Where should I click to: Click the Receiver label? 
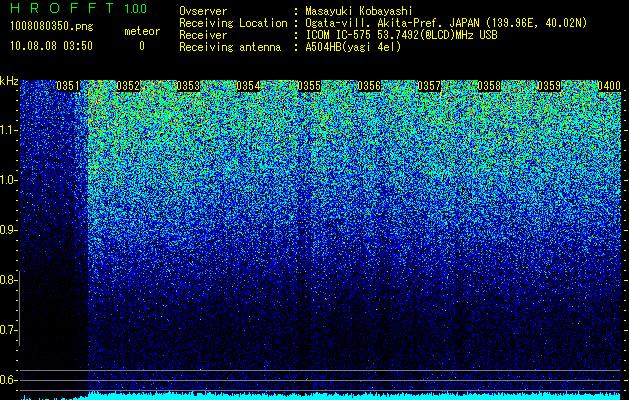pyautogui.click(x=203, y=35)
